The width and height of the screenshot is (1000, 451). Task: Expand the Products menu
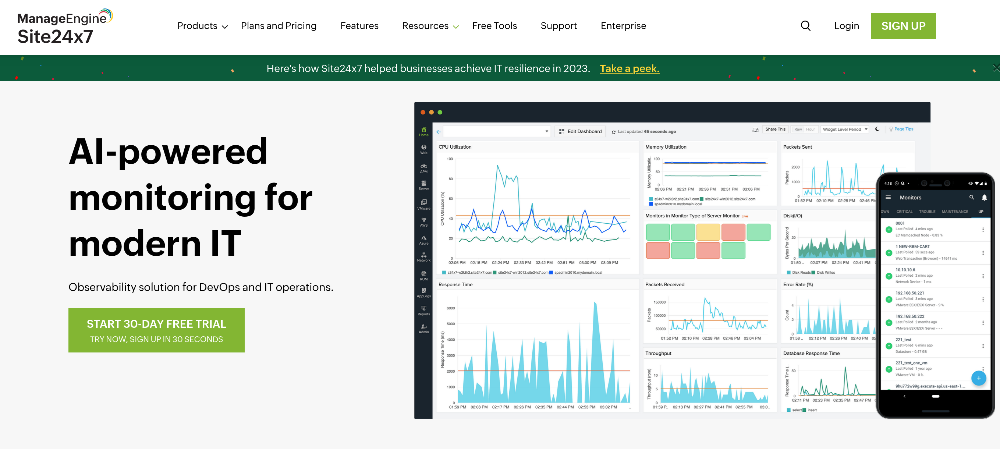coord(202,26)
